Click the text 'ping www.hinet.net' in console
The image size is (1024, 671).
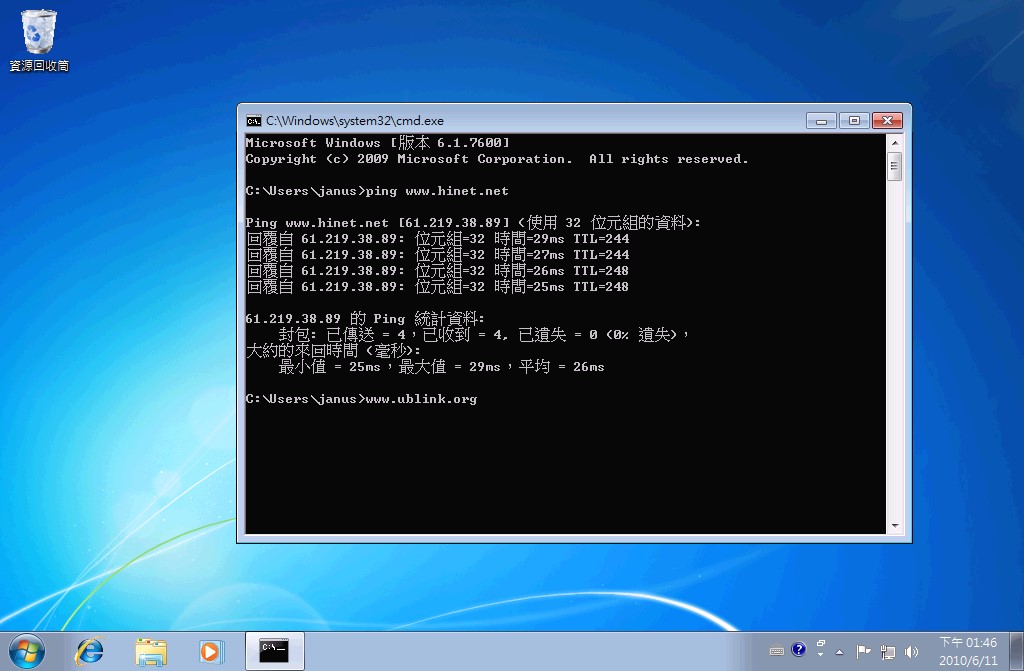437,191
